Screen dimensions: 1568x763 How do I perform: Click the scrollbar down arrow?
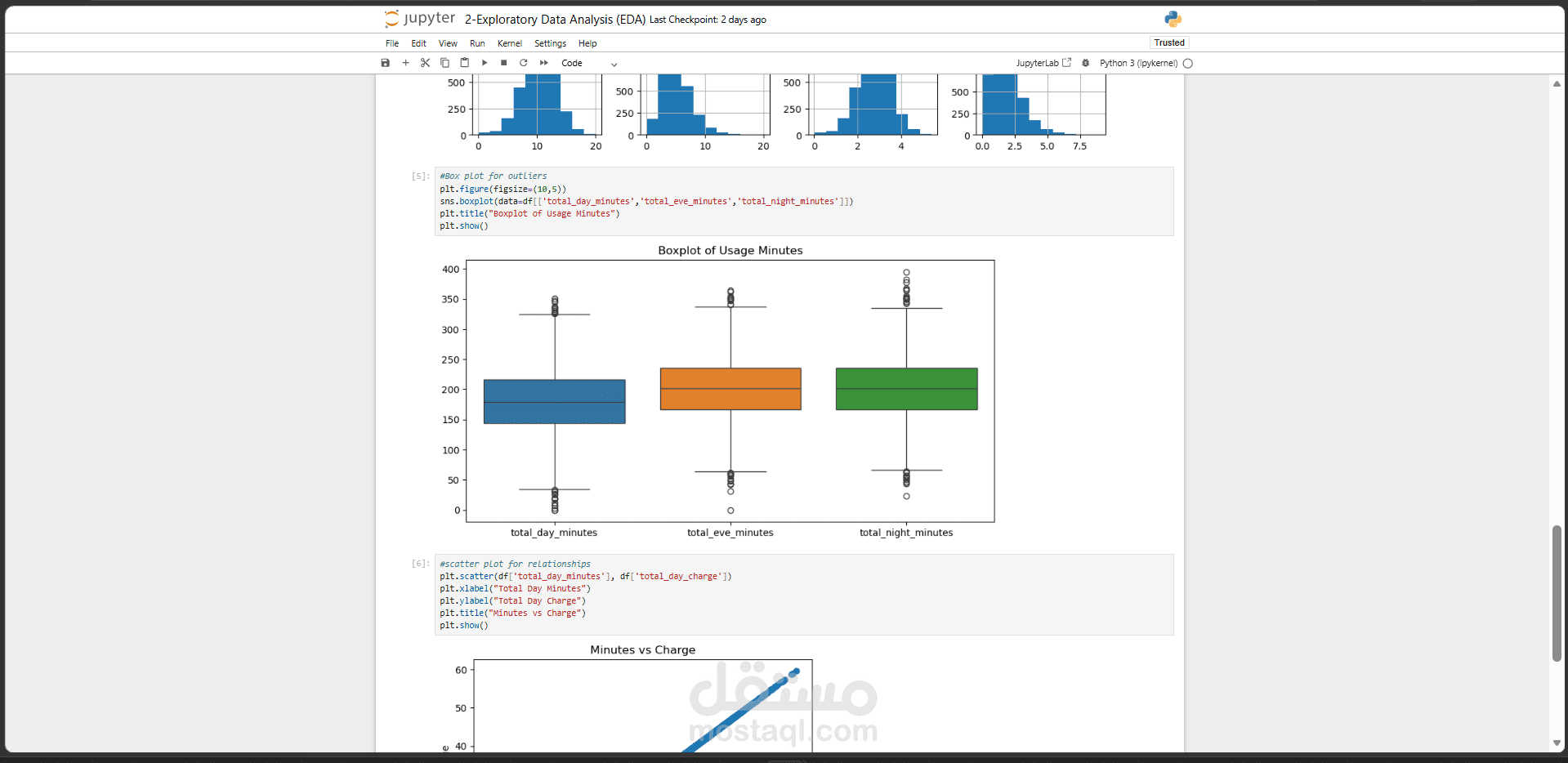click(1557, 743)
